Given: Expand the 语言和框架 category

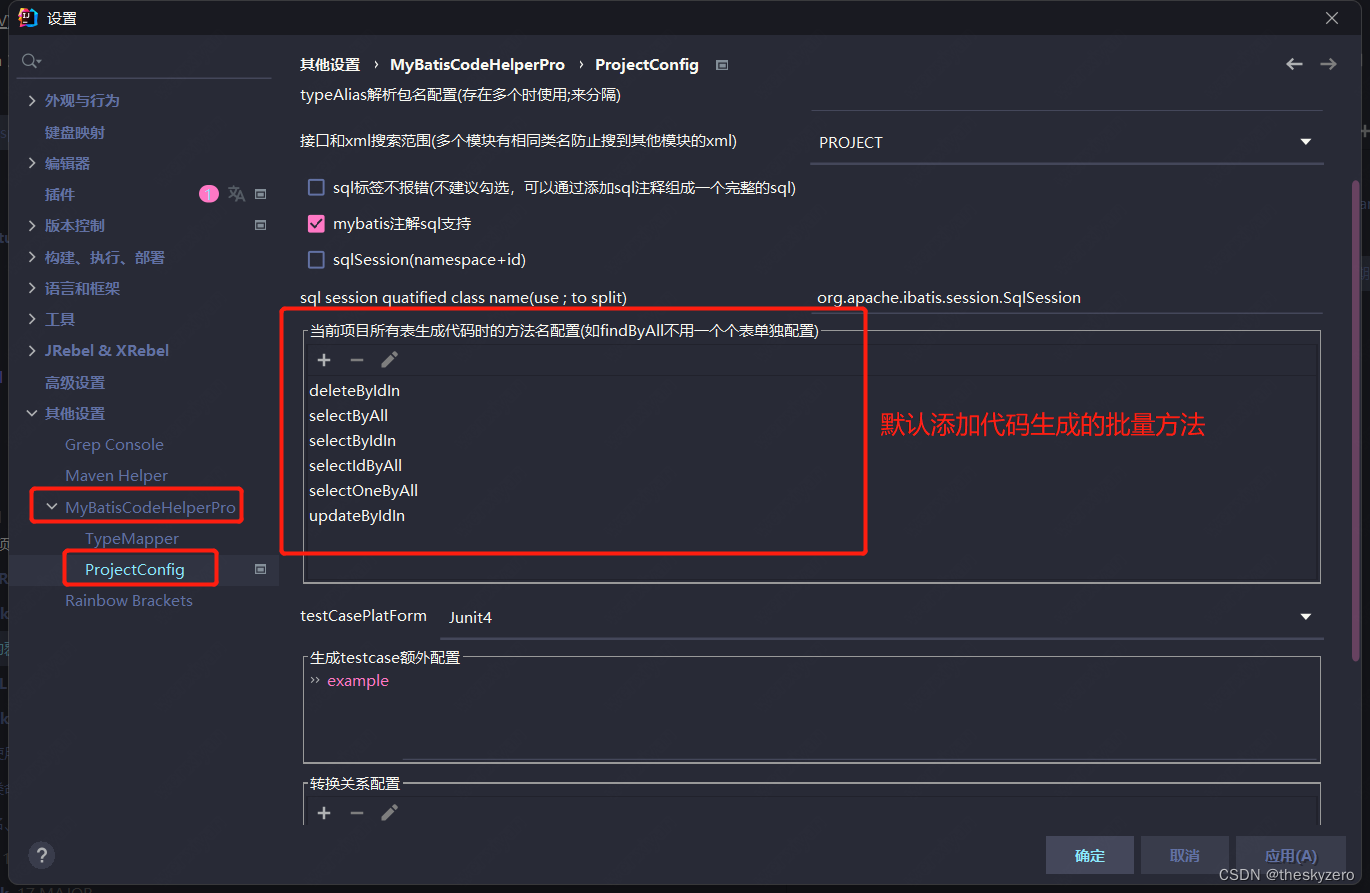Looking at the screenshot, I should [32, 288].
